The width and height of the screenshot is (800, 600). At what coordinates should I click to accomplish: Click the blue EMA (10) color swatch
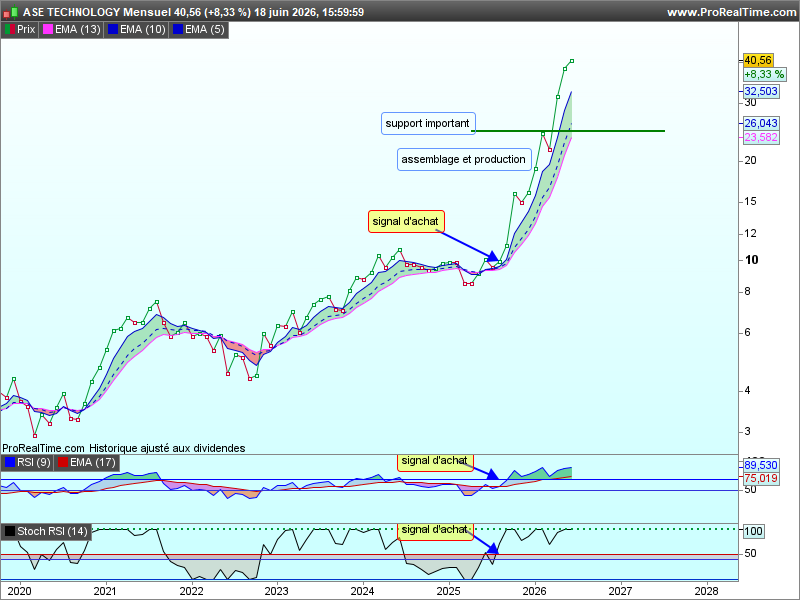click(x=113, y=30)
